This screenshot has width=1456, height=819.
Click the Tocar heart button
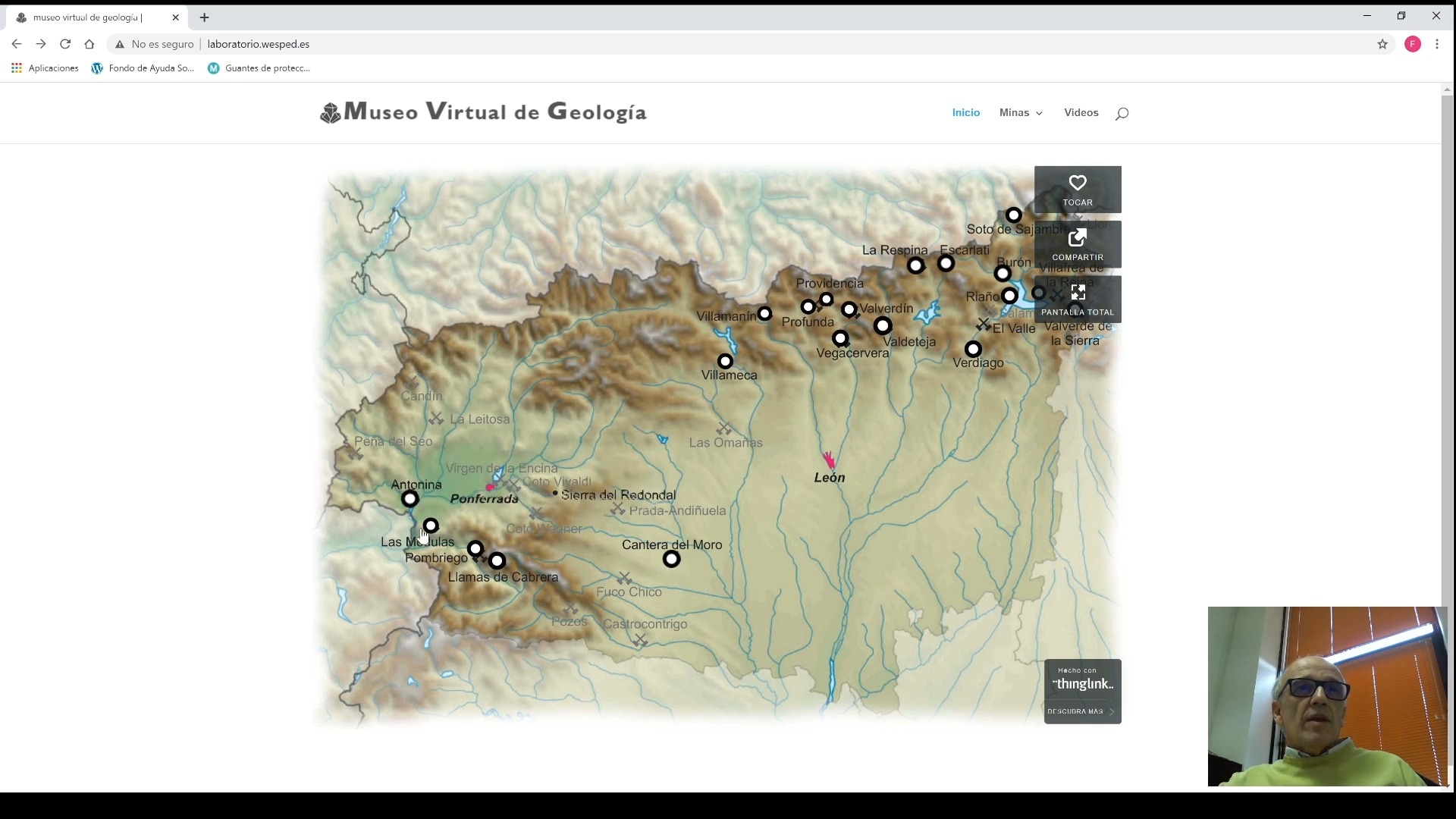click(x=1078, y=190)
